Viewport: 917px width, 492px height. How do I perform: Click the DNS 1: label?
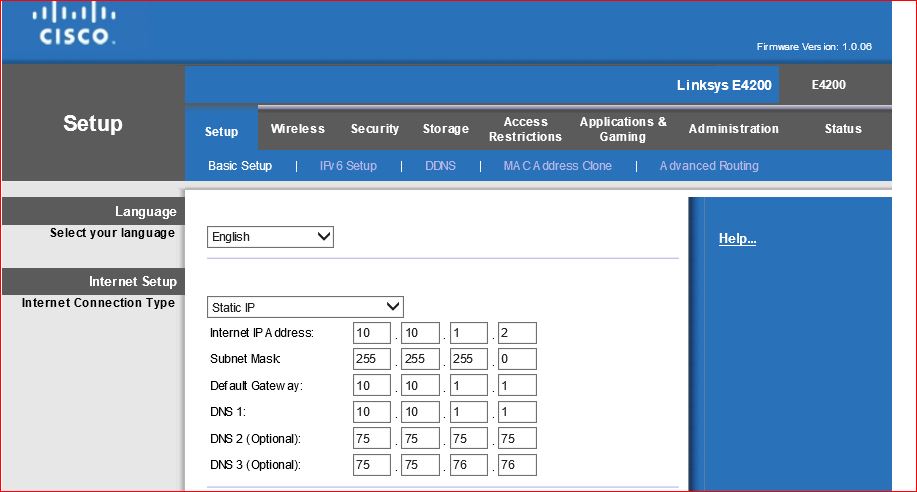227,412
